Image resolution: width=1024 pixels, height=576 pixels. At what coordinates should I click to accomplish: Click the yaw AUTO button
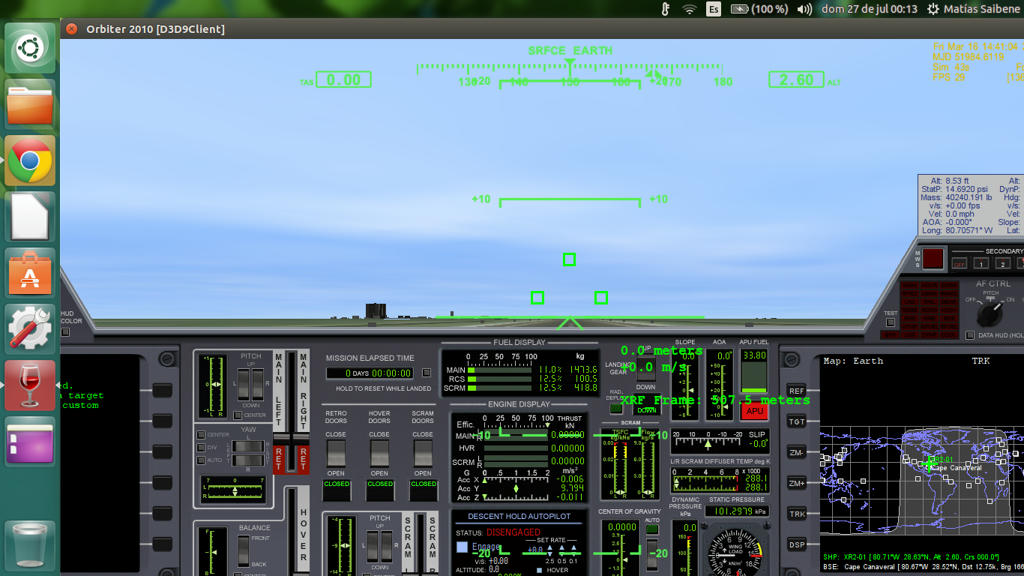(x=201, y=460)
